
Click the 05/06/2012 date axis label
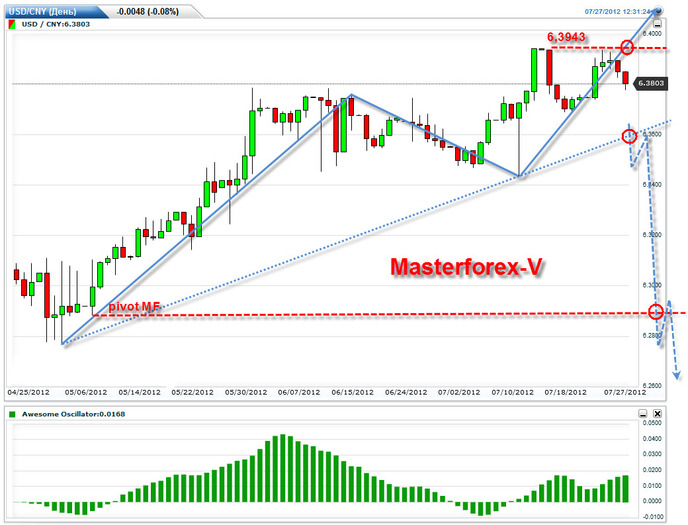pyautogui.click(x=86, y=392)
